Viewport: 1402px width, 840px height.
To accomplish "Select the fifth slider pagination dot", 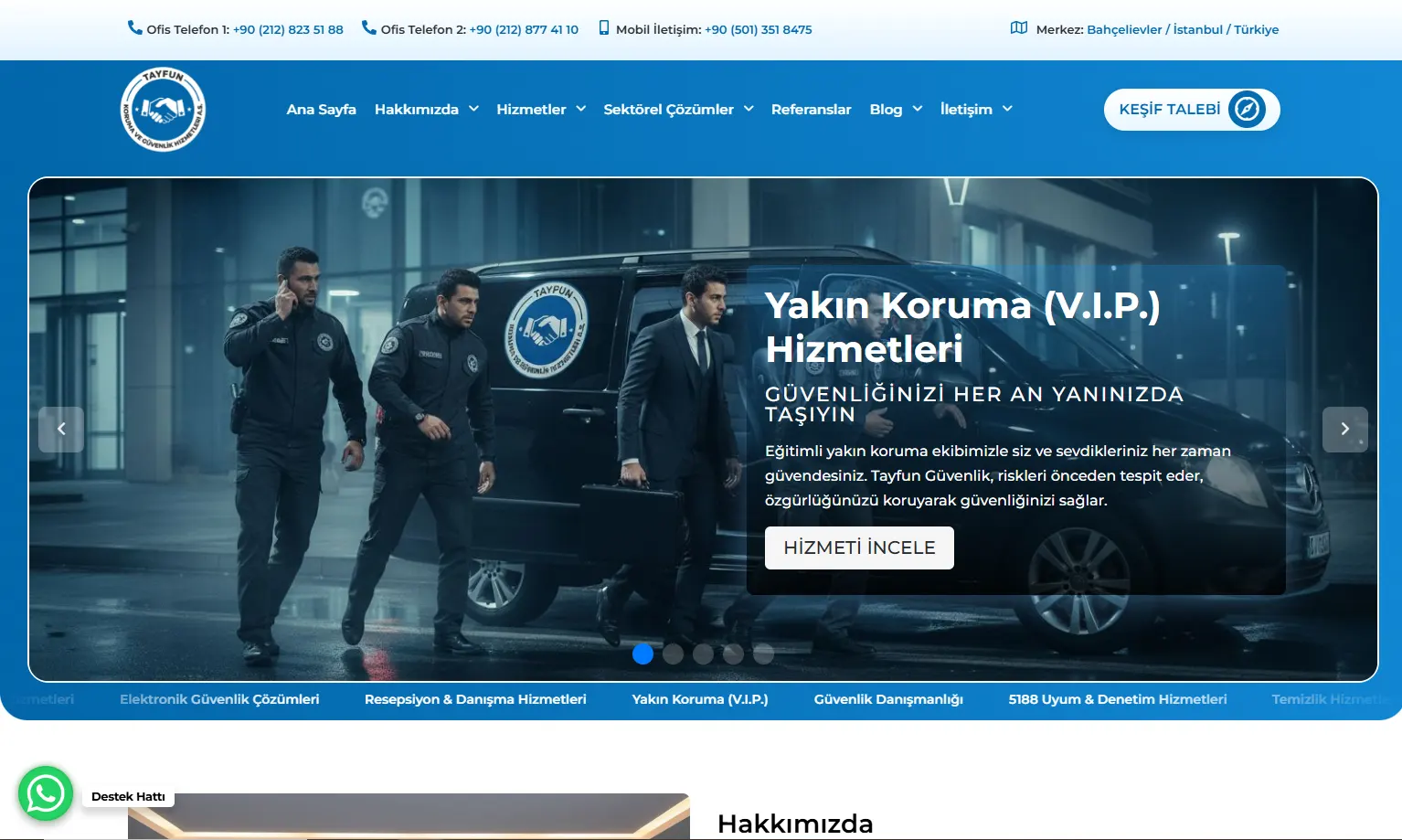I will (x=763, y=654).
